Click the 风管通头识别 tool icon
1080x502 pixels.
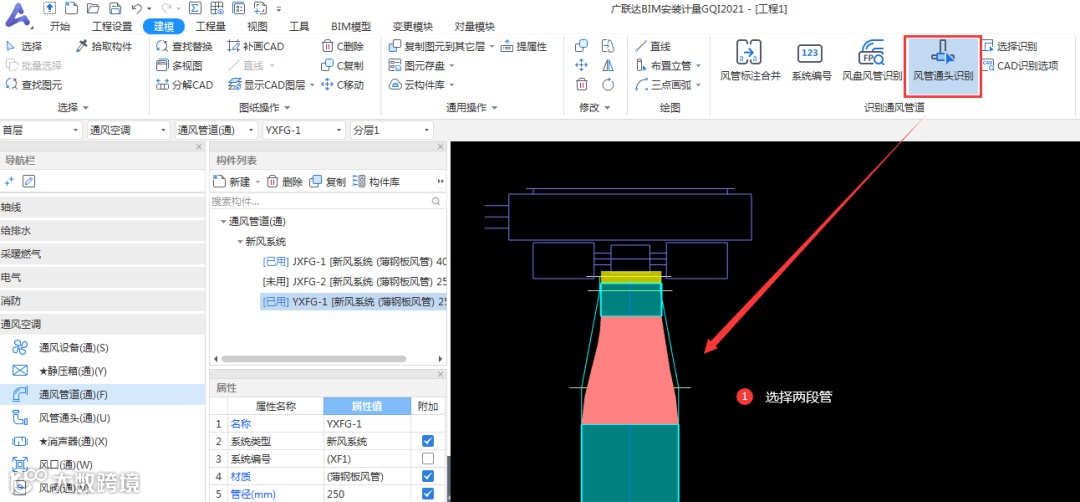(x=943, y=53)
